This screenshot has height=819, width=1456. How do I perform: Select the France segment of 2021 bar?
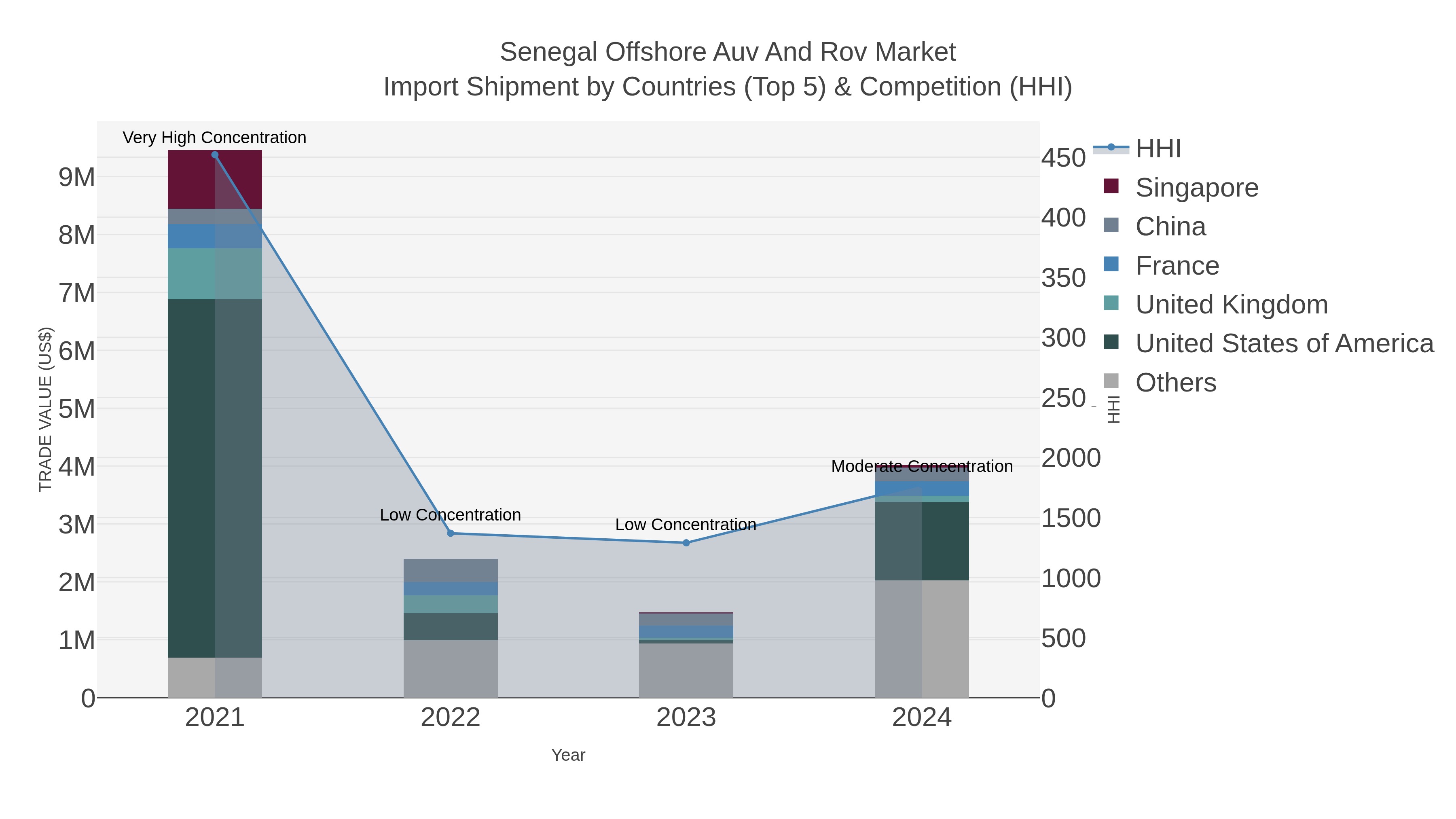tap(215, 236)
